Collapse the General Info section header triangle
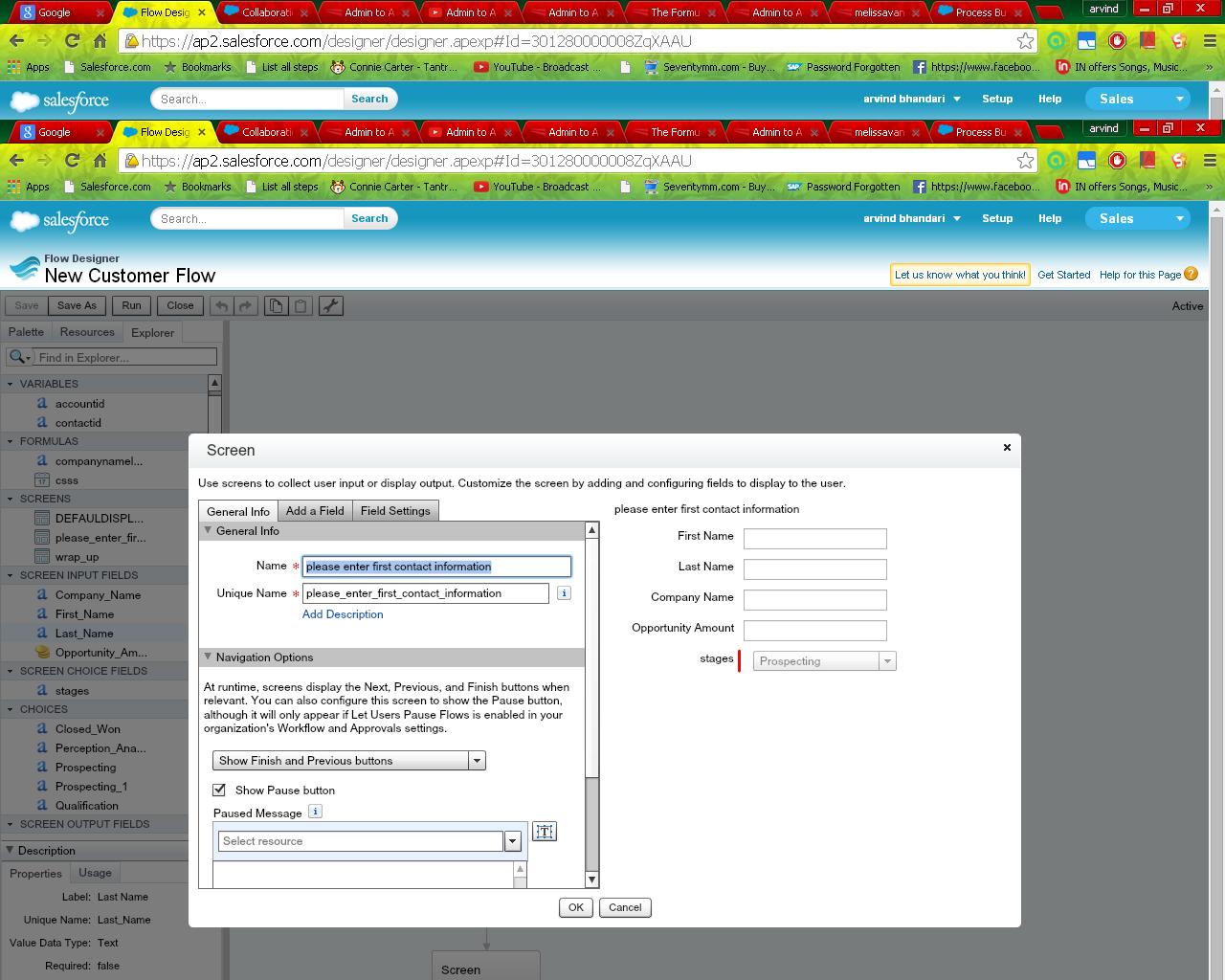Screen dimensions: 1225x980 [x=208, y=531]
